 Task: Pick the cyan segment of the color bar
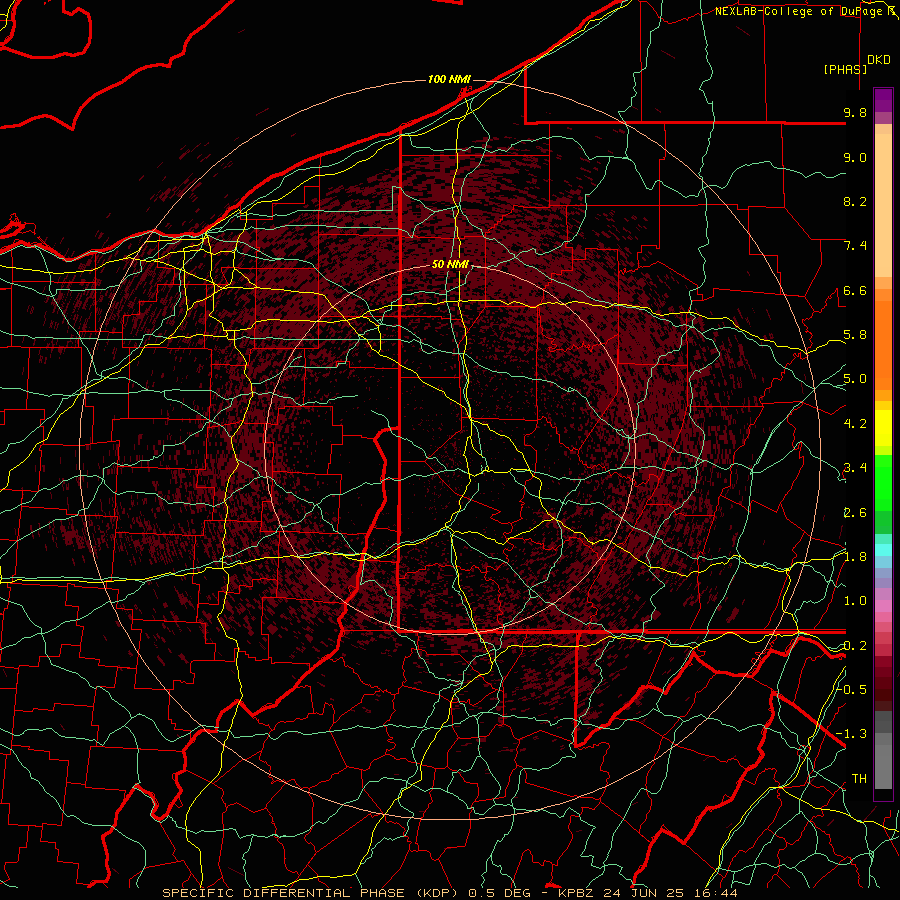pos(883,550)
